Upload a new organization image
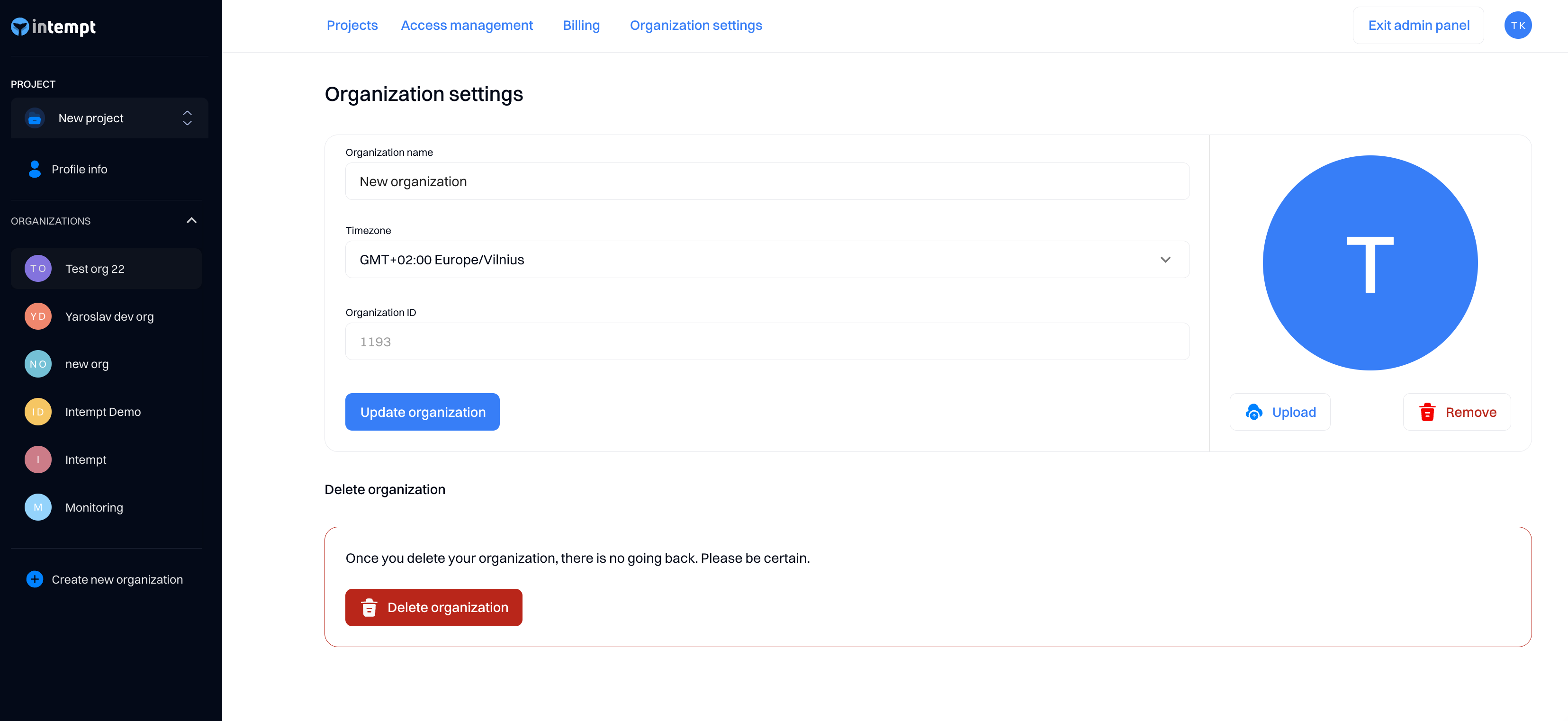This screenshot has height=721, width=1568. pos(1280,412)
